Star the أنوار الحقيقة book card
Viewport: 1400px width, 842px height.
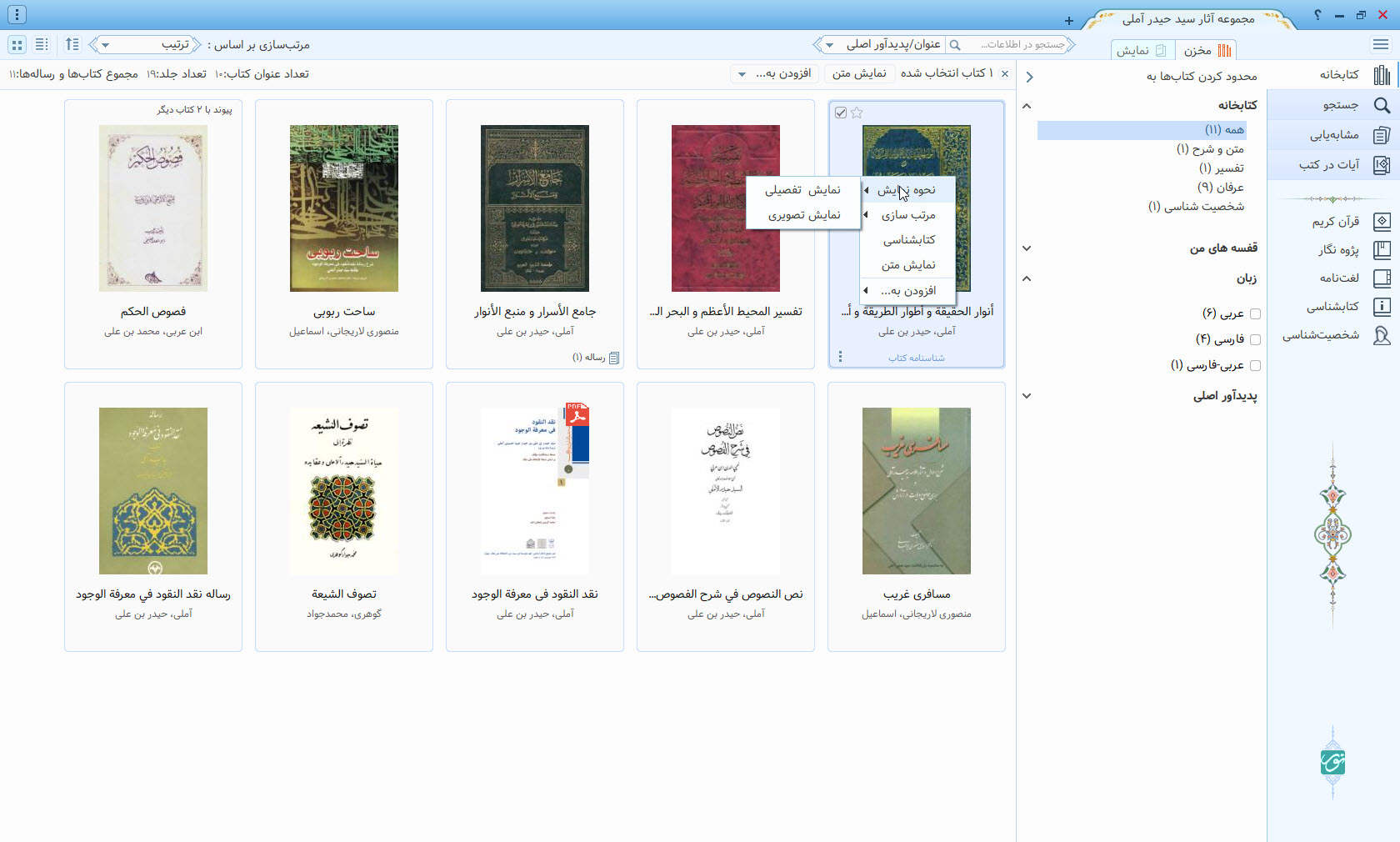pyautogui.click(x=857, y=113)
